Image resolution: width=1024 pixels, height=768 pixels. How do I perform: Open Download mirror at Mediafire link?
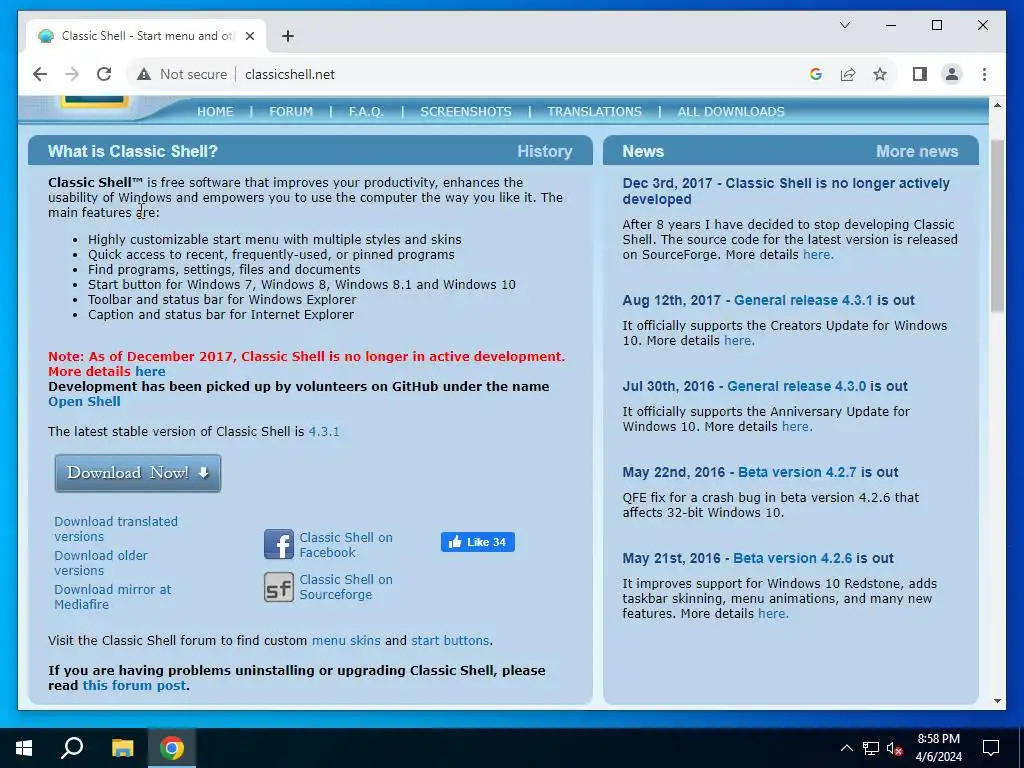[112, 597]
